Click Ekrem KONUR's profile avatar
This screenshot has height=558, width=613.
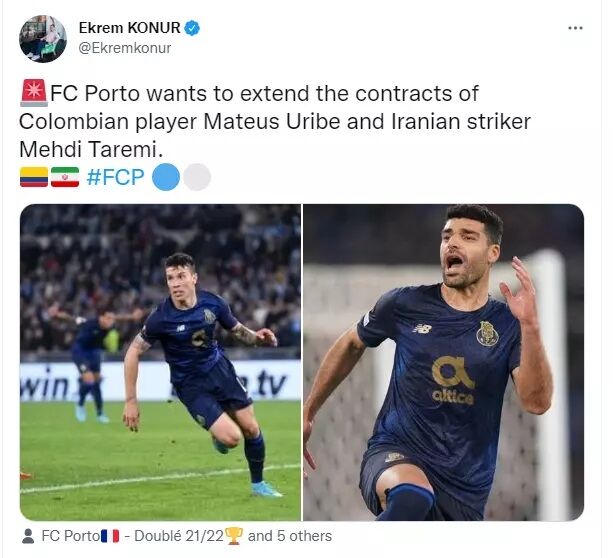(x=43, y=38)
